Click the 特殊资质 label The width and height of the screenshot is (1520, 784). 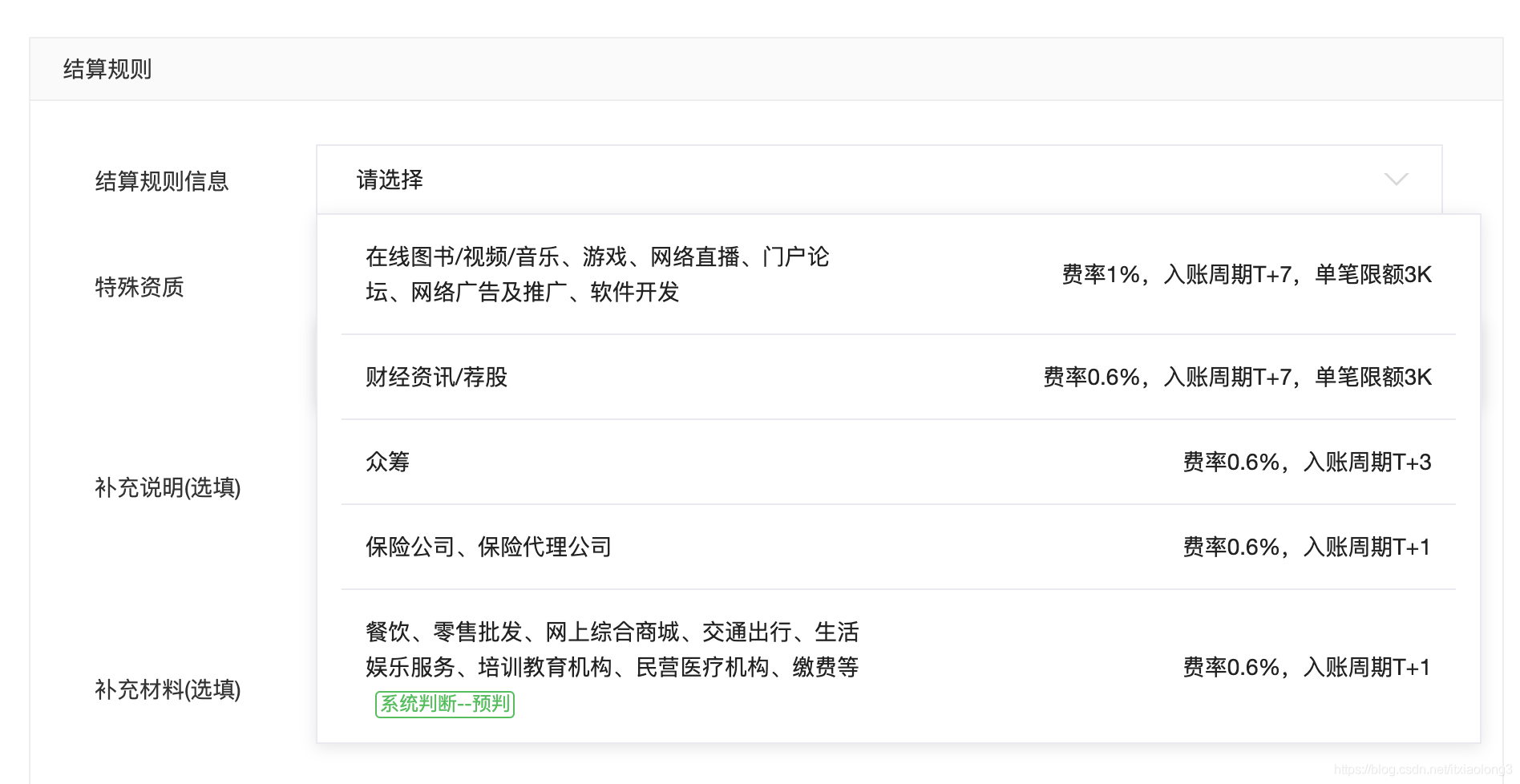139,287
